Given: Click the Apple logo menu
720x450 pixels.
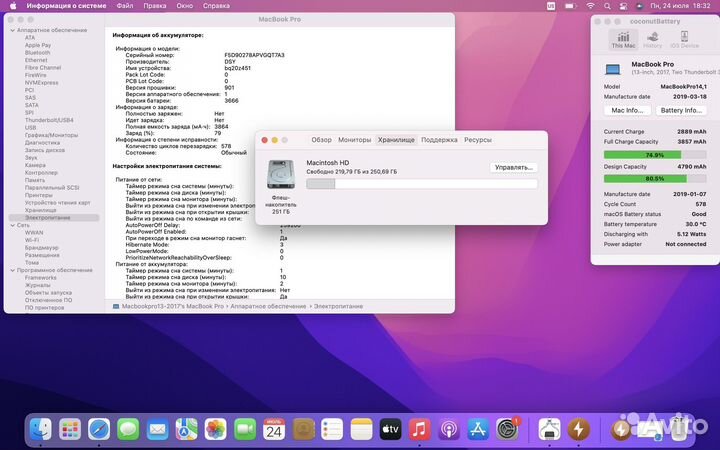Looking at the screenshot, I should (13, 6).
